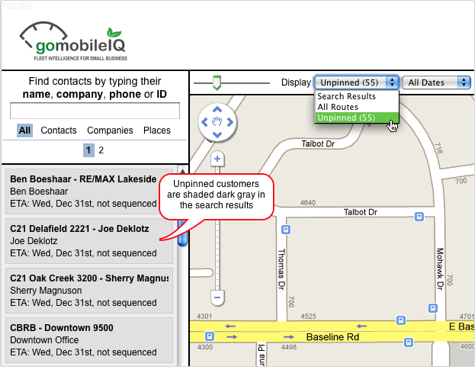Open the Ben Boeshaar RE/MAX Lakeside result

click(x=89, y=191)
